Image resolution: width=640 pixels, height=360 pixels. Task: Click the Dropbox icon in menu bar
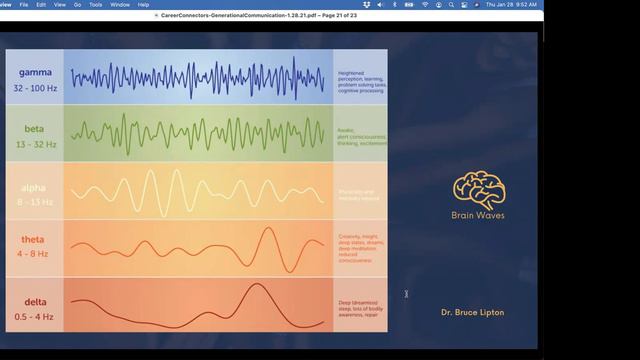[x=366, y=5]
